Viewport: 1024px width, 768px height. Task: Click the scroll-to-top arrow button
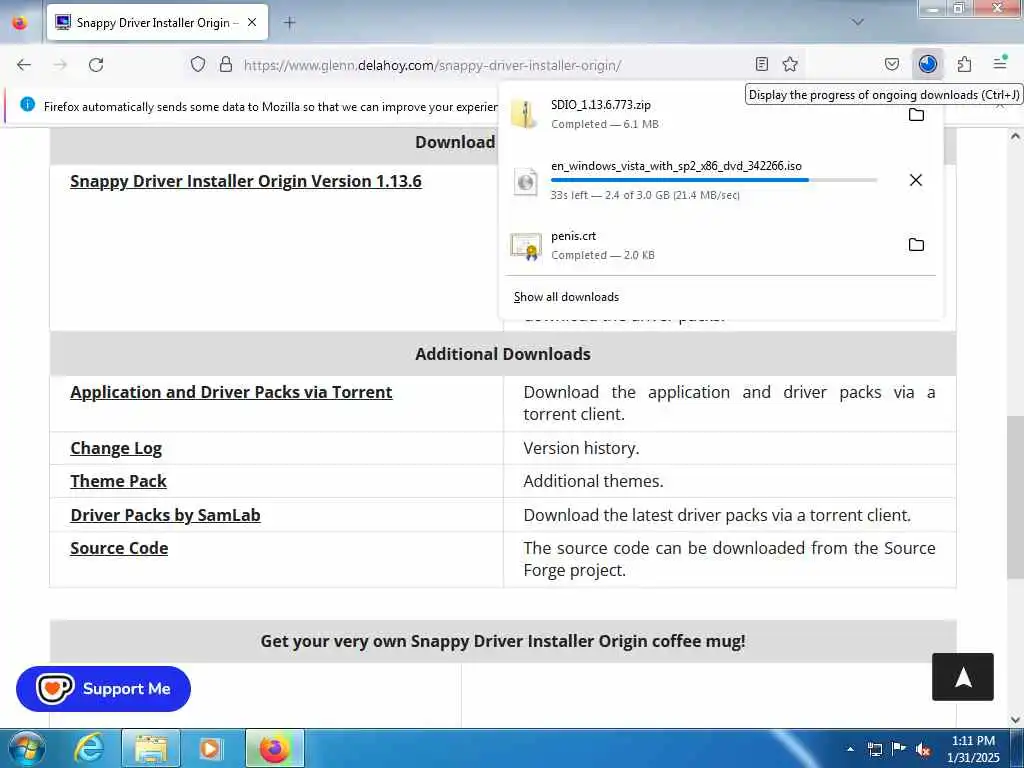(x=963, y=677)
